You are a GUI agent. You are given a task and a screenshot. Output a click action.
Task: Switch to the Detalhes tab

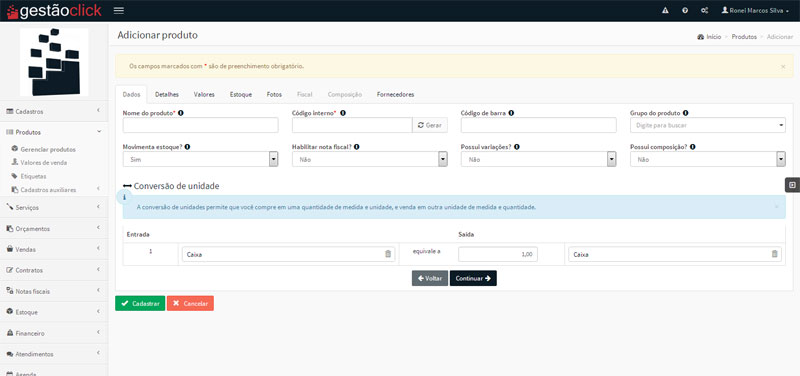click(x=167, y=94)
